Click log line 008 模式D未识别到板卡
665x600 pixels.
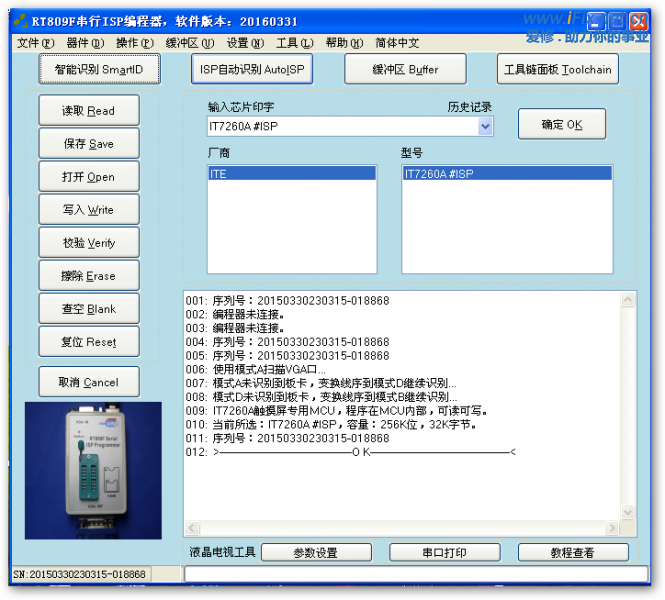tap(321, 397)
